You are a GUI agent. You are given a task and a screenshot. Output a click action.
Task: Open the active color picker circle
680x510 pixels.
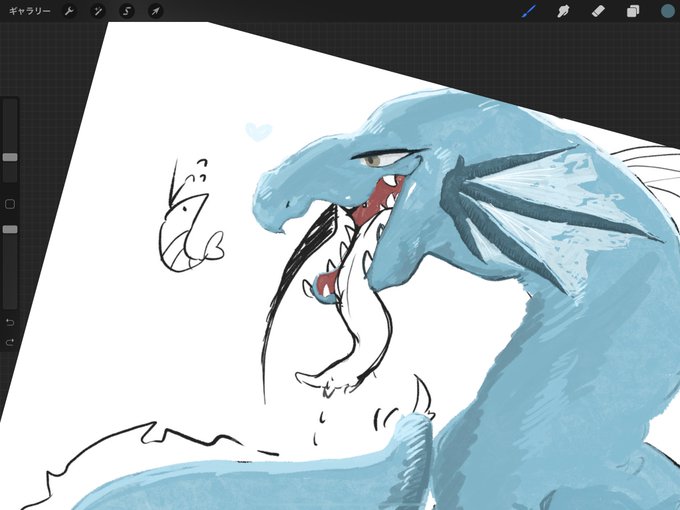point(667,11)
